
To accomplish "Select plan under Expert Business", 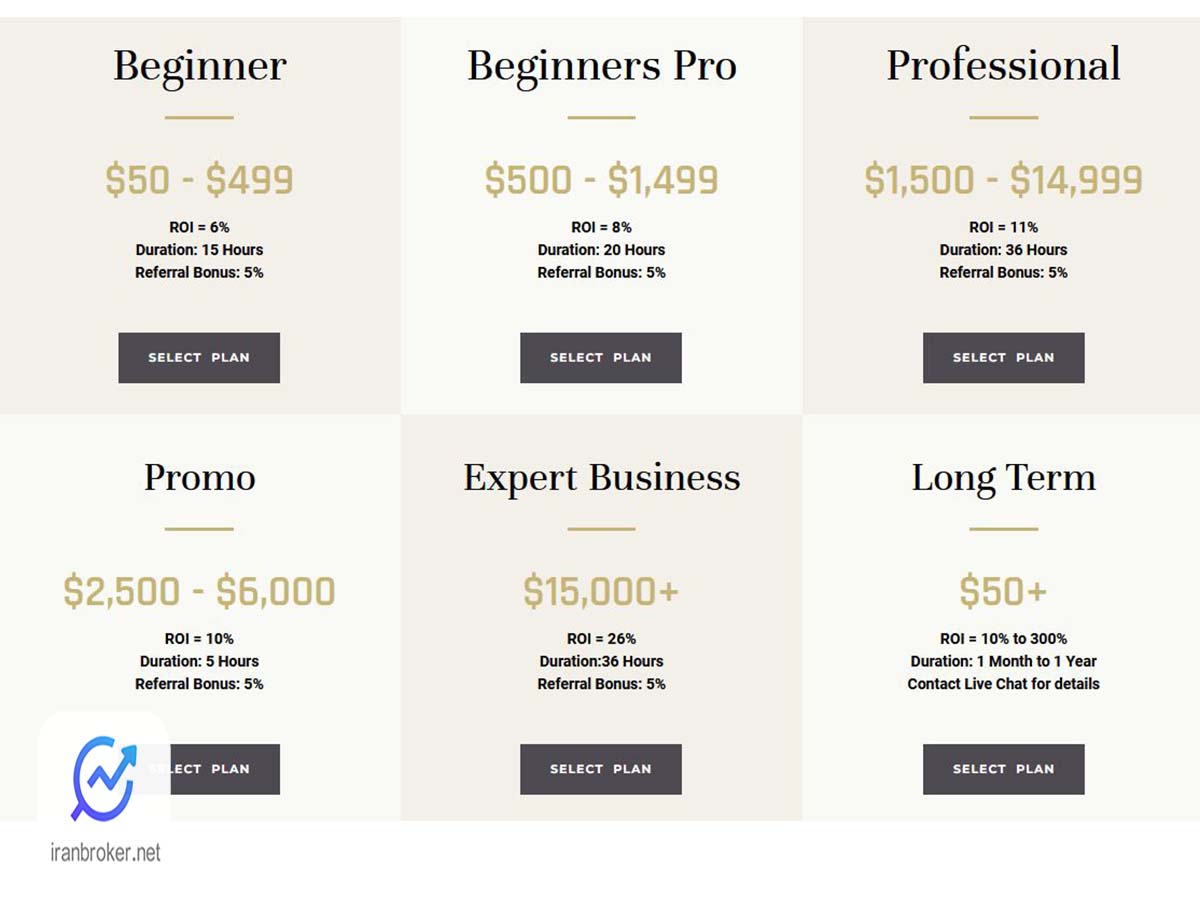I will click(x=601, y=769).
